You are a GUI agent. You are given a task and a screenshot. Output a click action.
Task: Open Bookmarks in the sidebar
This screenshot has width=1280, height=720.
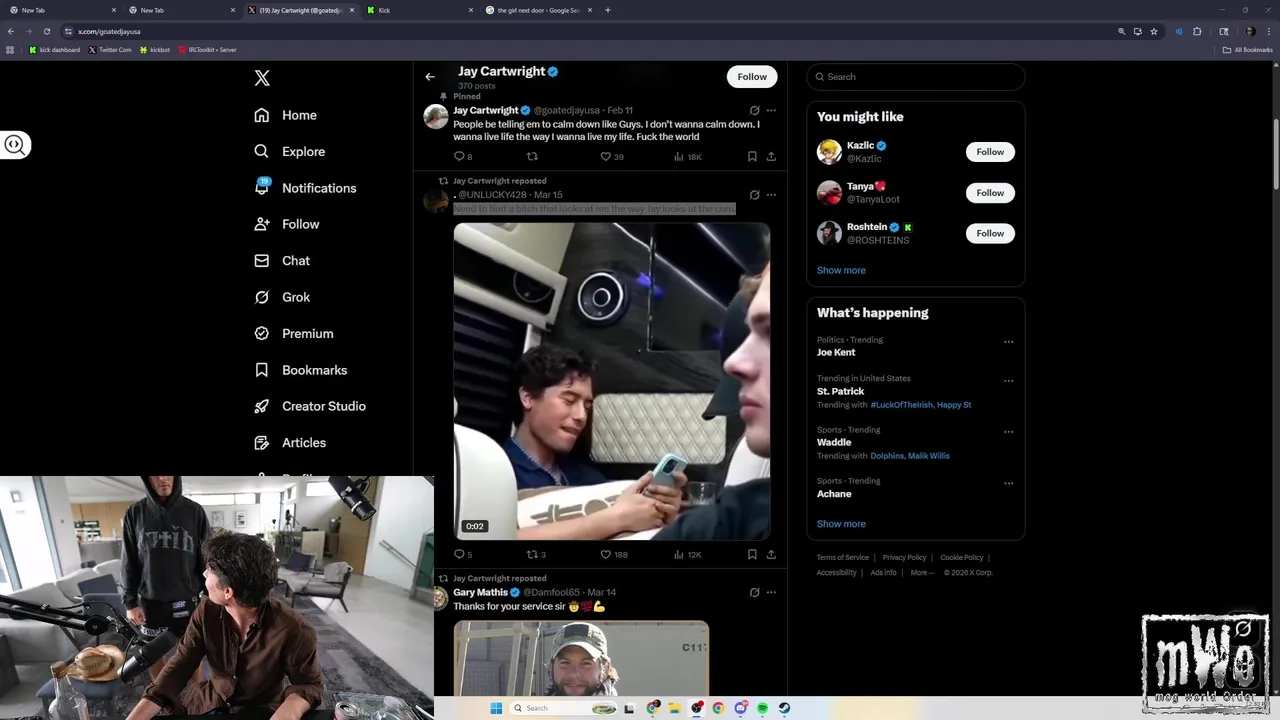[301, 370]
